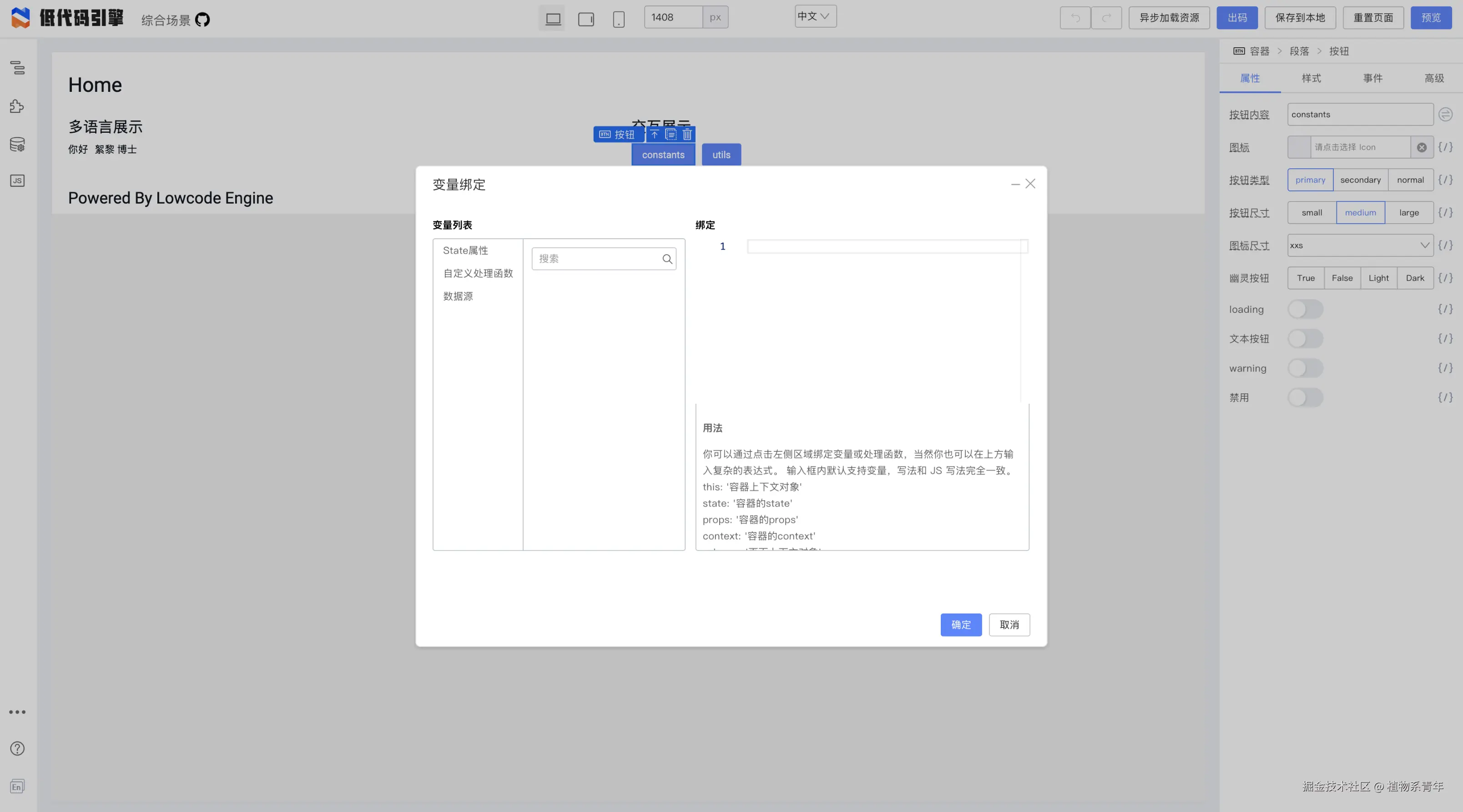This screenshot has width=1463, height=812.
Task: Enable the warning toggle
Action: point(1305,368)
